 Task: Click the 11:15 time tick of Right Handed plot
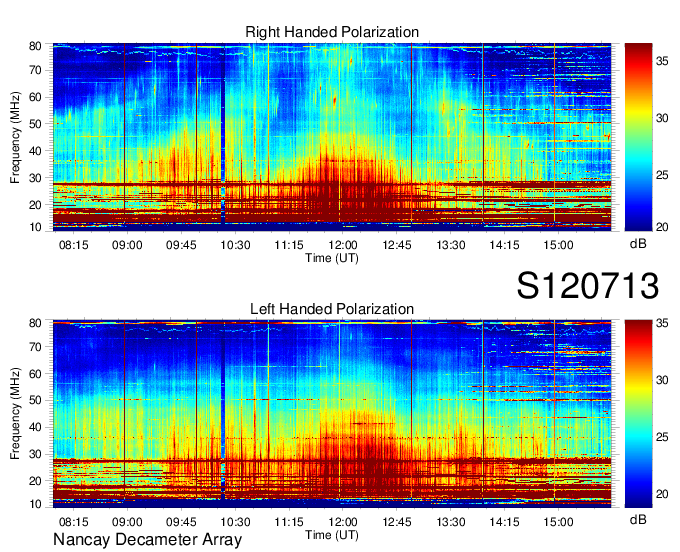pos(289,245)
